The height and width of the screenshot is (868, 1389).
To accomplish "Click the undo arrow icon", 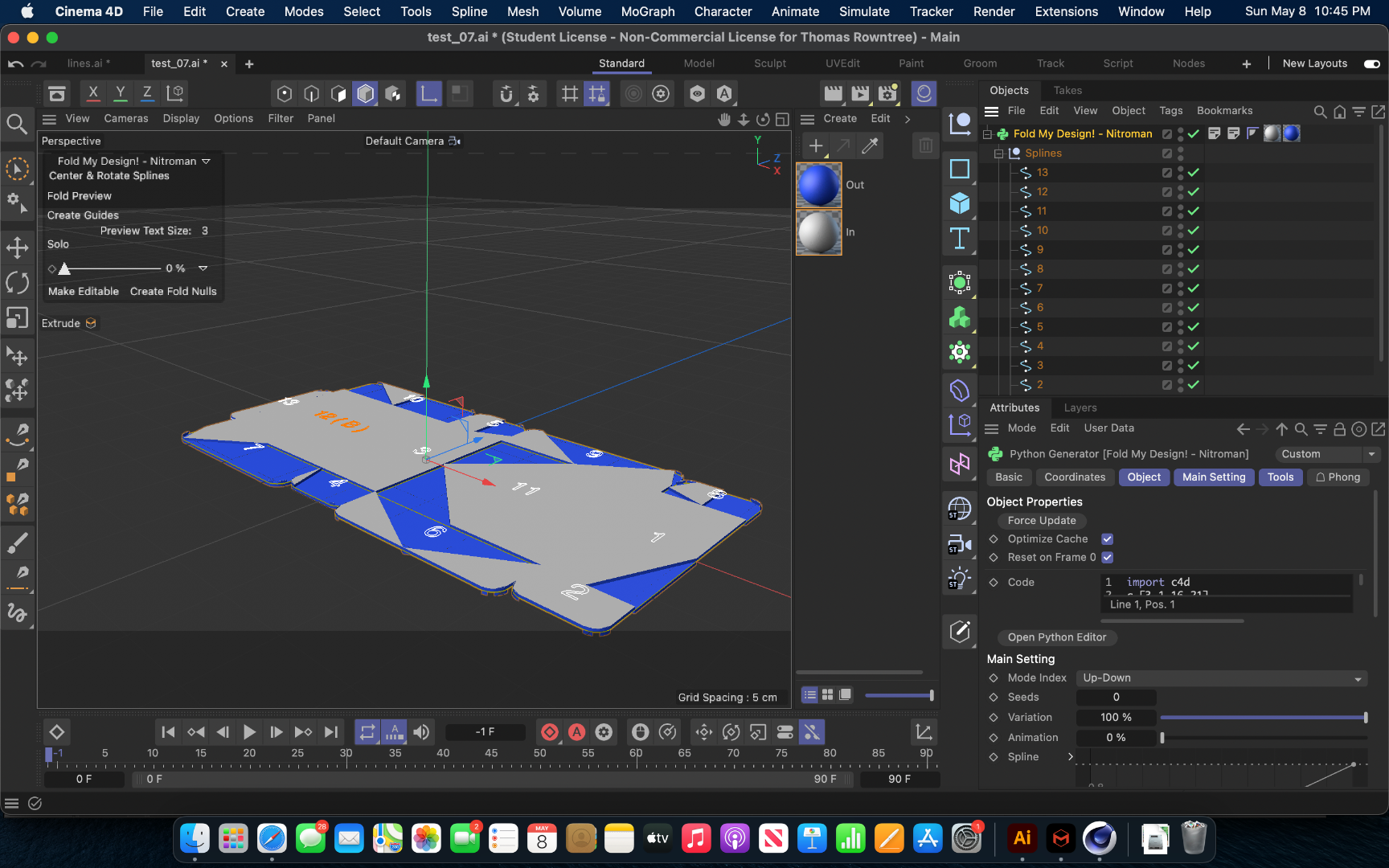I will [x=15, y=63].
